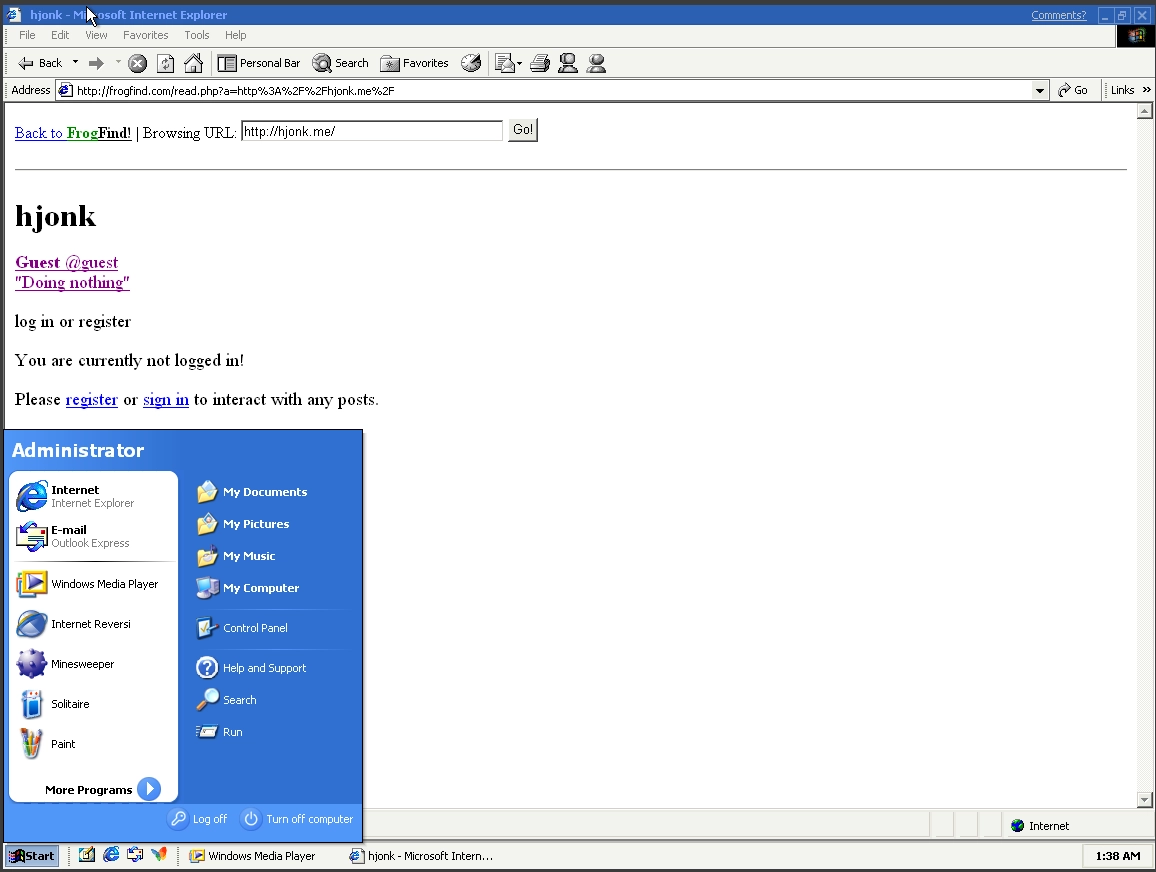Open Internet Explorer from Start menu
Image resolution: width=1156 pixels, height=872 pixels.
coord(93,496)
